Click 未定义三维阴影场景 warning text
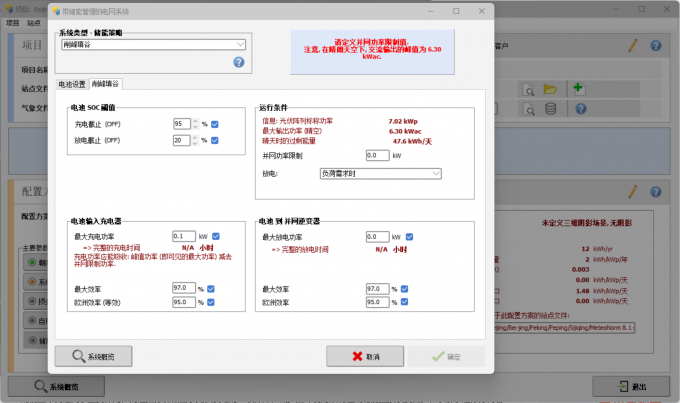Image resolution: width=680 pixels, height=403 pixels. point(587,223)
